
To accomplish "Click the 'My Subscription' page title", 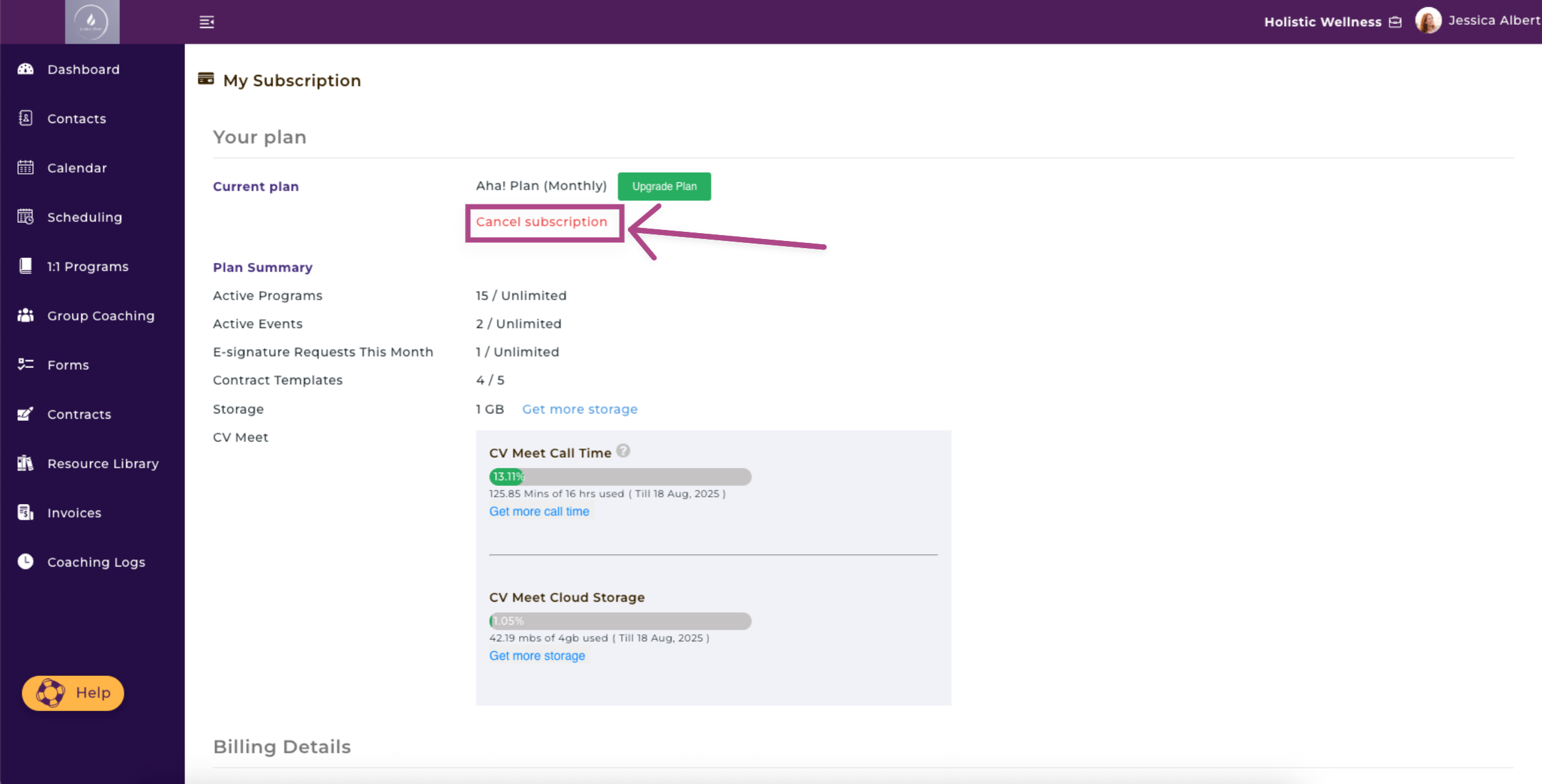I will point(292,80).
